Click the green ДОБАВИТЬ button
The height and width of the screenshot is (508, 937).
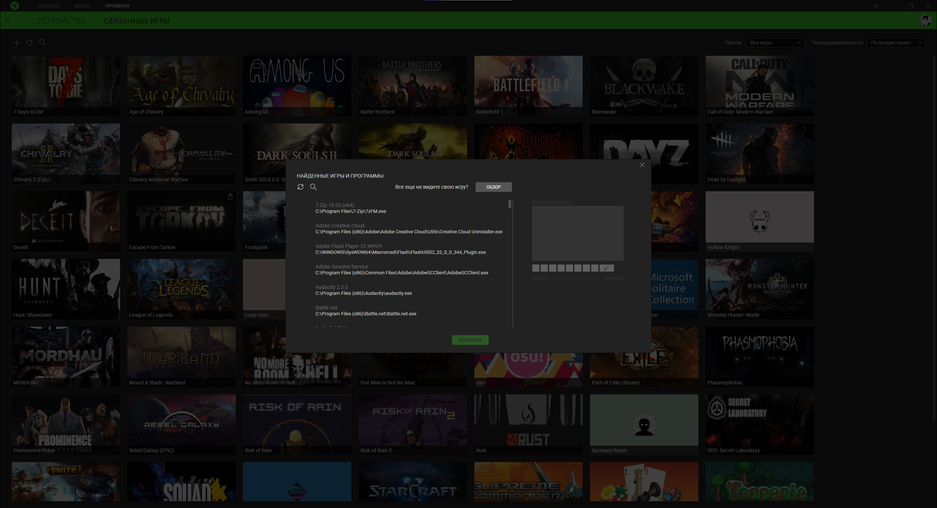coord(470,340)
